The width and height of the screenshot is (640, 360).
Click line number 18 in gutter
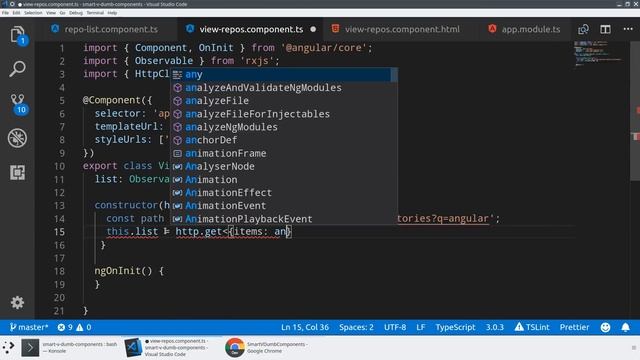[59, 271]
